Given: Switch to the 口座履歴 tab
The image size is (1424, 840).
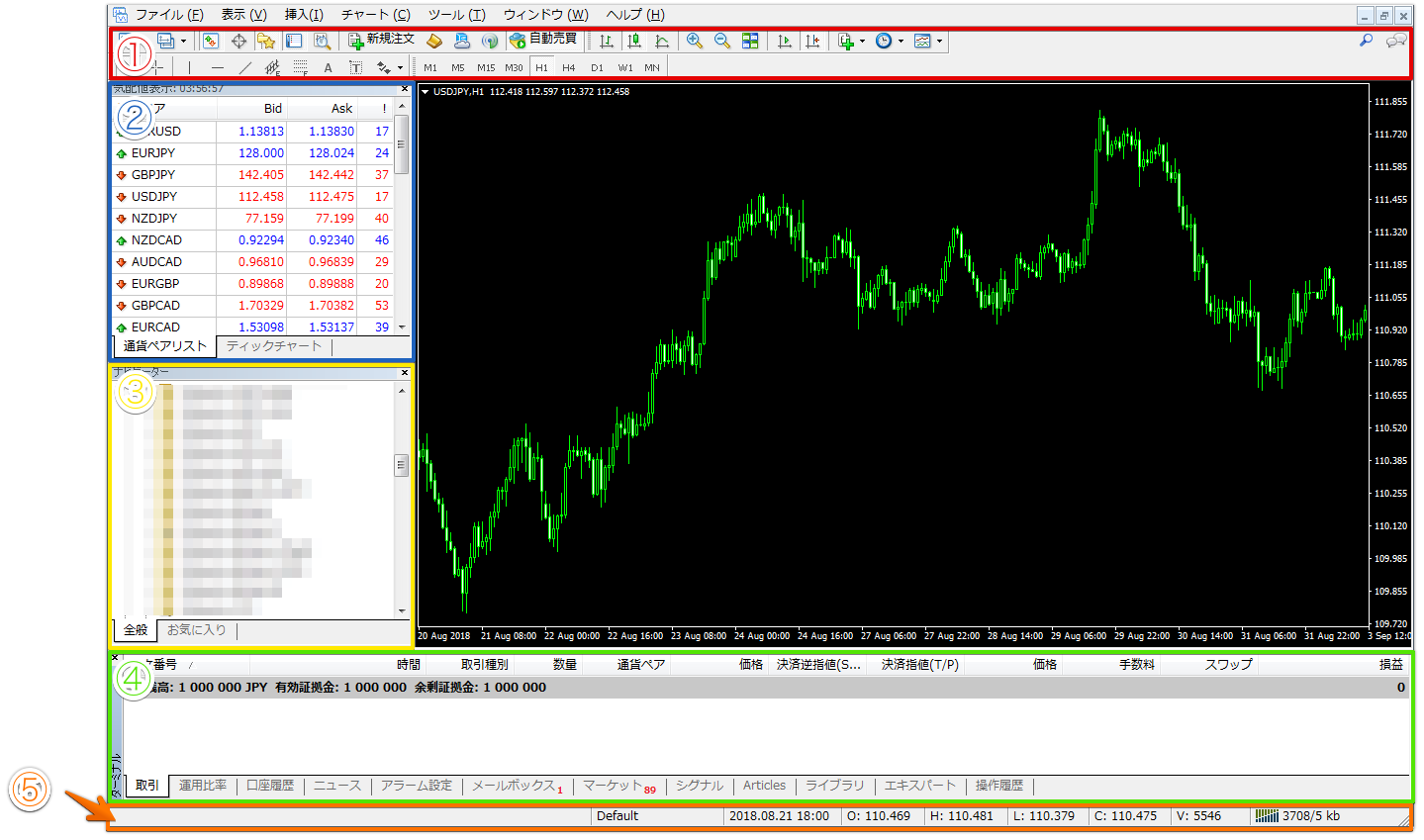Looking at the screenshot, I should coord(270,786).
